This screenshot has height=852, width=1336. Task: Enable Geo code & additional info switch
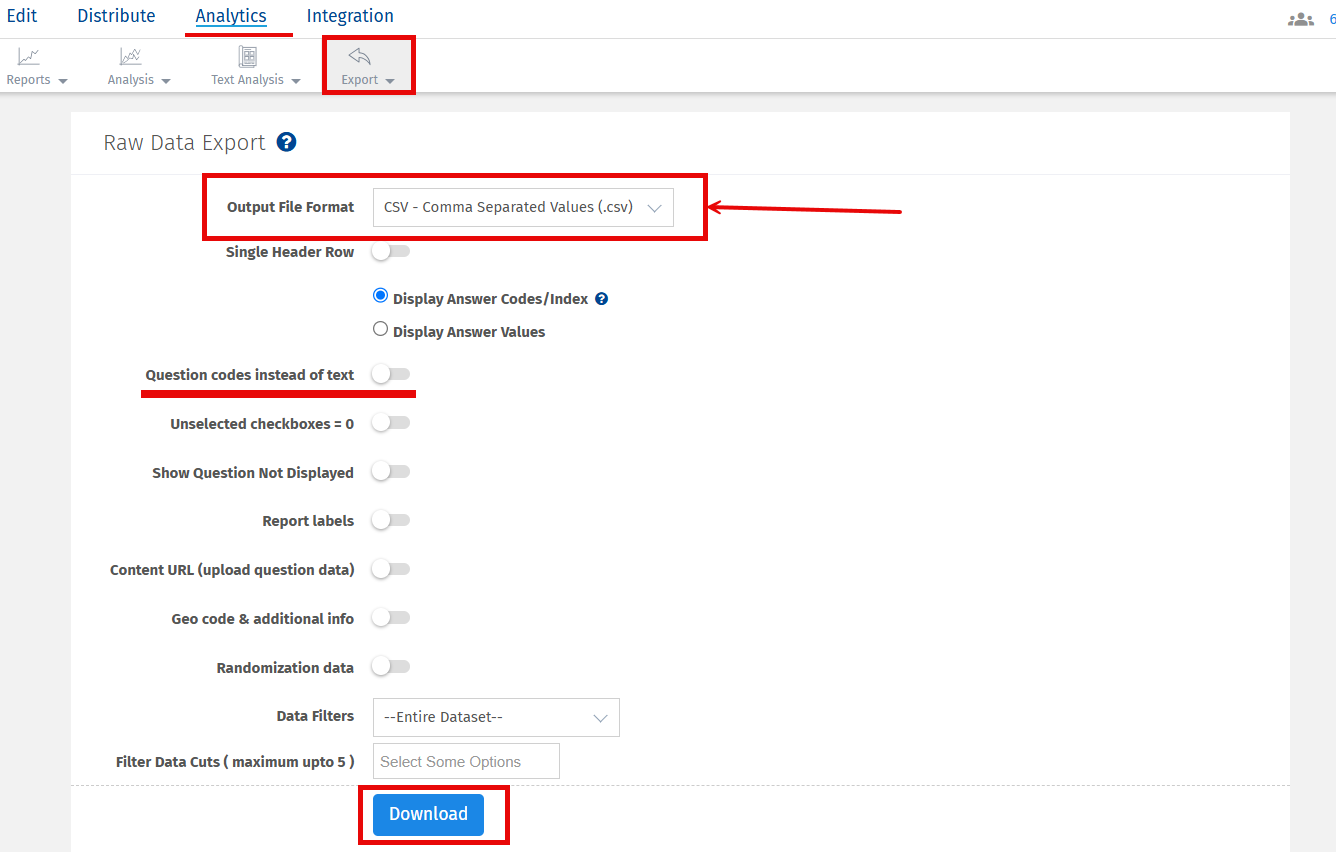click(x=390, y=618)
